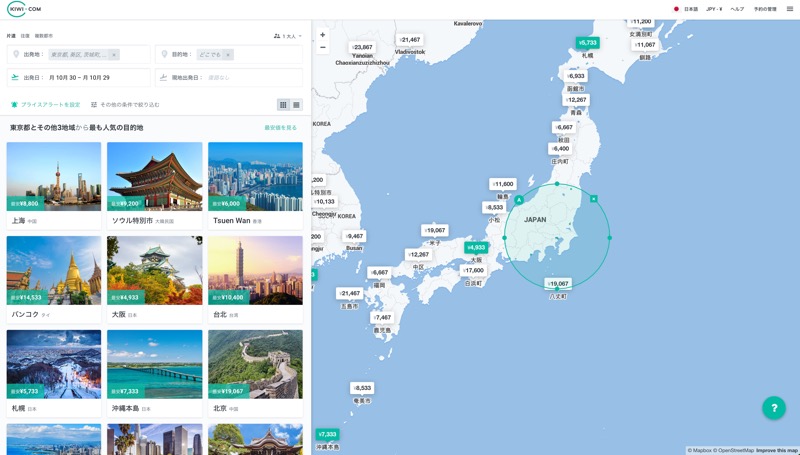Zoom out on the map

322,47
